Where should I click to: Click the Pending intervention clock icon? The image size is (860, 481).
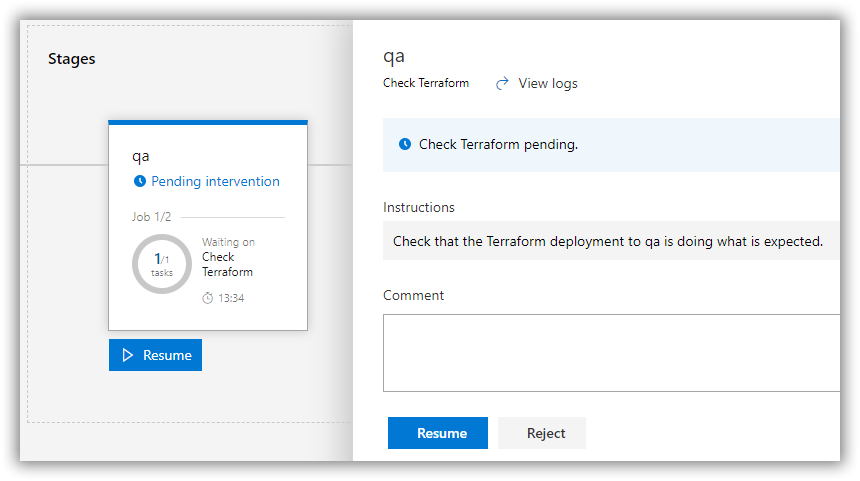[140, 182]
